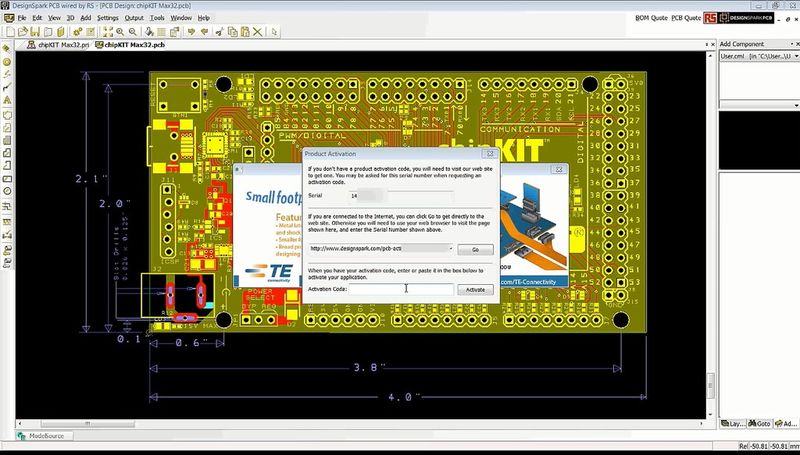Click the Activation Code input field
The width and height of the screenshot is (800, 455).
pos(401,289)
